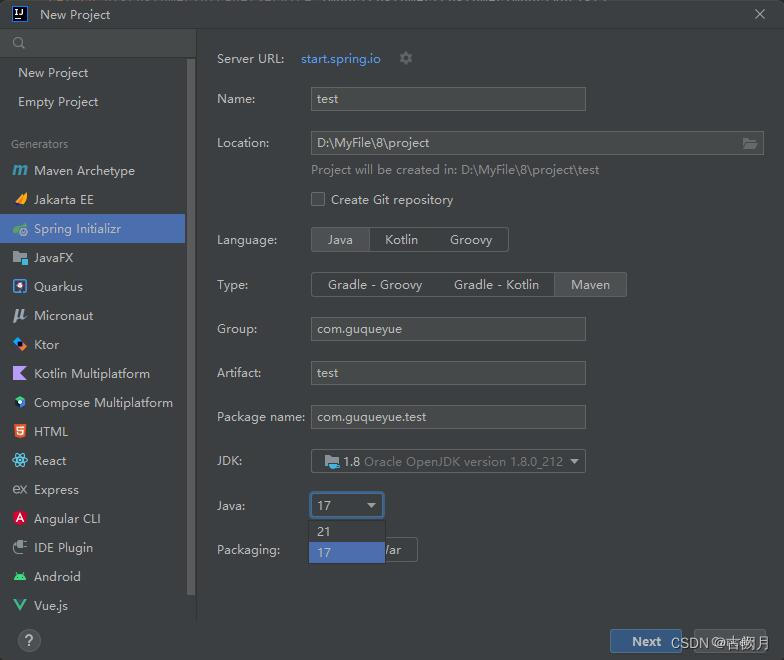Click the Artifact input field
Screen dimensions: 784x660
click(x=448, y=373)
